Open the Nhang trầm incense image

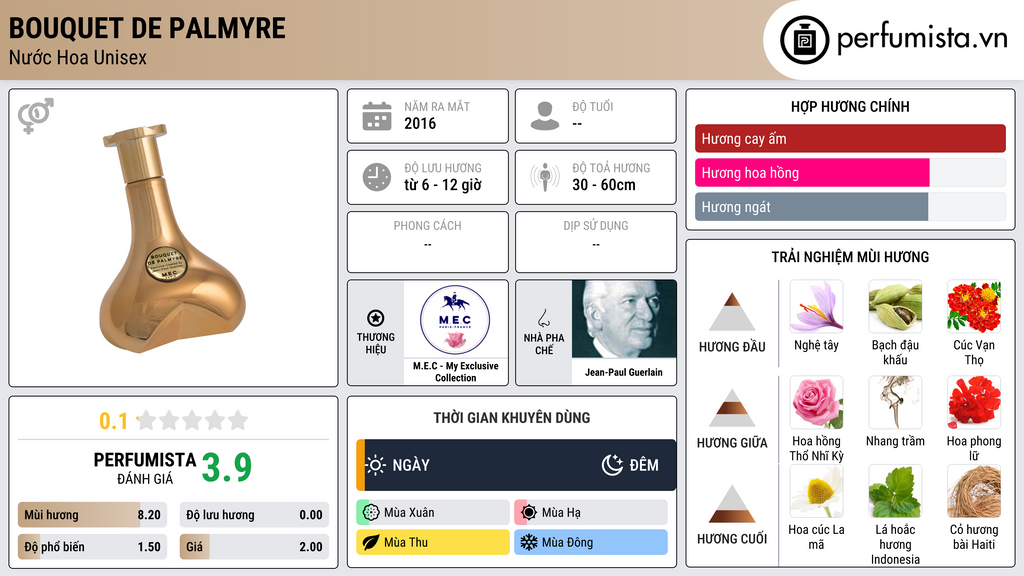click(895, 402)
